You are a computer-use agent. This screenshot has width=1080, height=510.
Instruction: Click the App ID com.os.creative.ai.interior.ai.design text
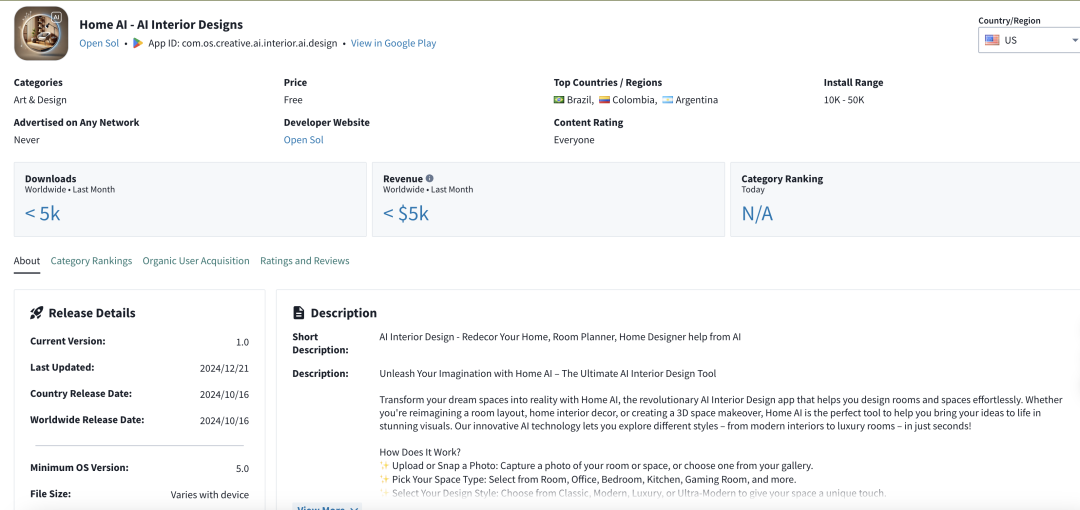(x=243, y=43)
